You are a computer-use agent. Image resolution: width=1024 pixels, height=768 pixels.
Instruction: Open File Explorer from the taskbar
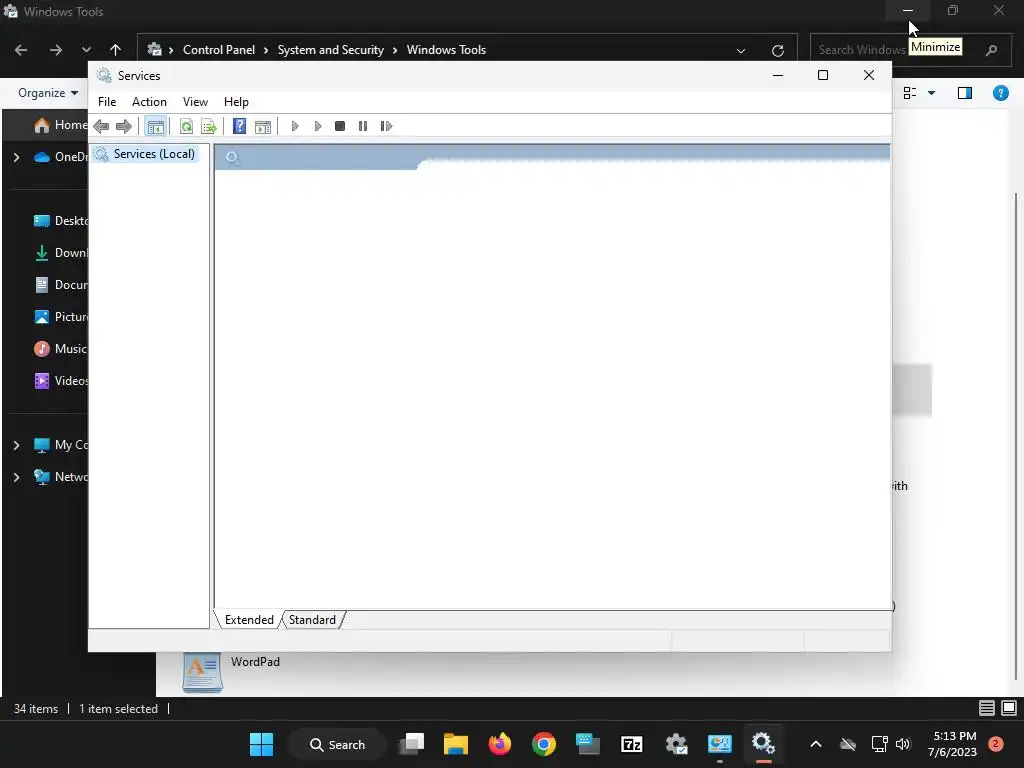click(456, 744)
